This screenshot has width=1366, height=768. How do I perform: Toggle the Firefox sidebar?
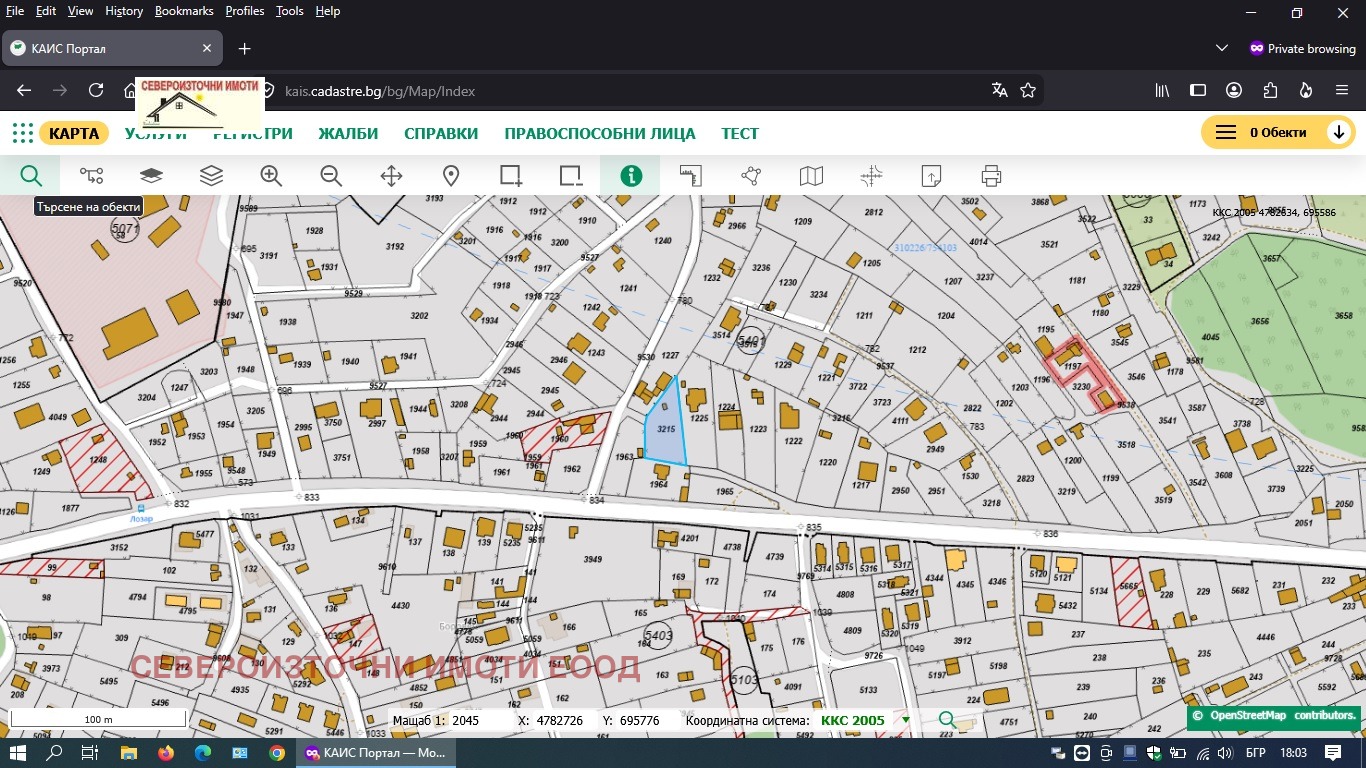(x=1198, y=90)
